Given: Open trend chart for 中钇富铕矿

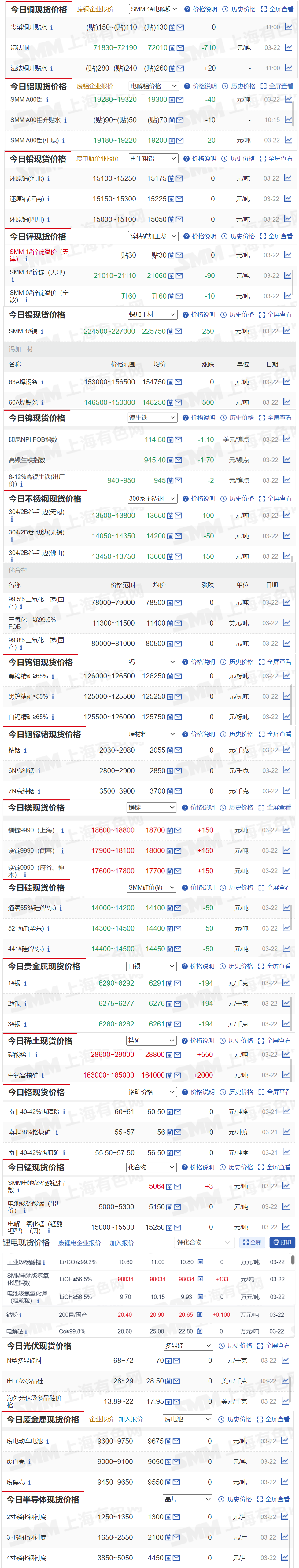Looking at the screenshot, I should [286, 1076].
